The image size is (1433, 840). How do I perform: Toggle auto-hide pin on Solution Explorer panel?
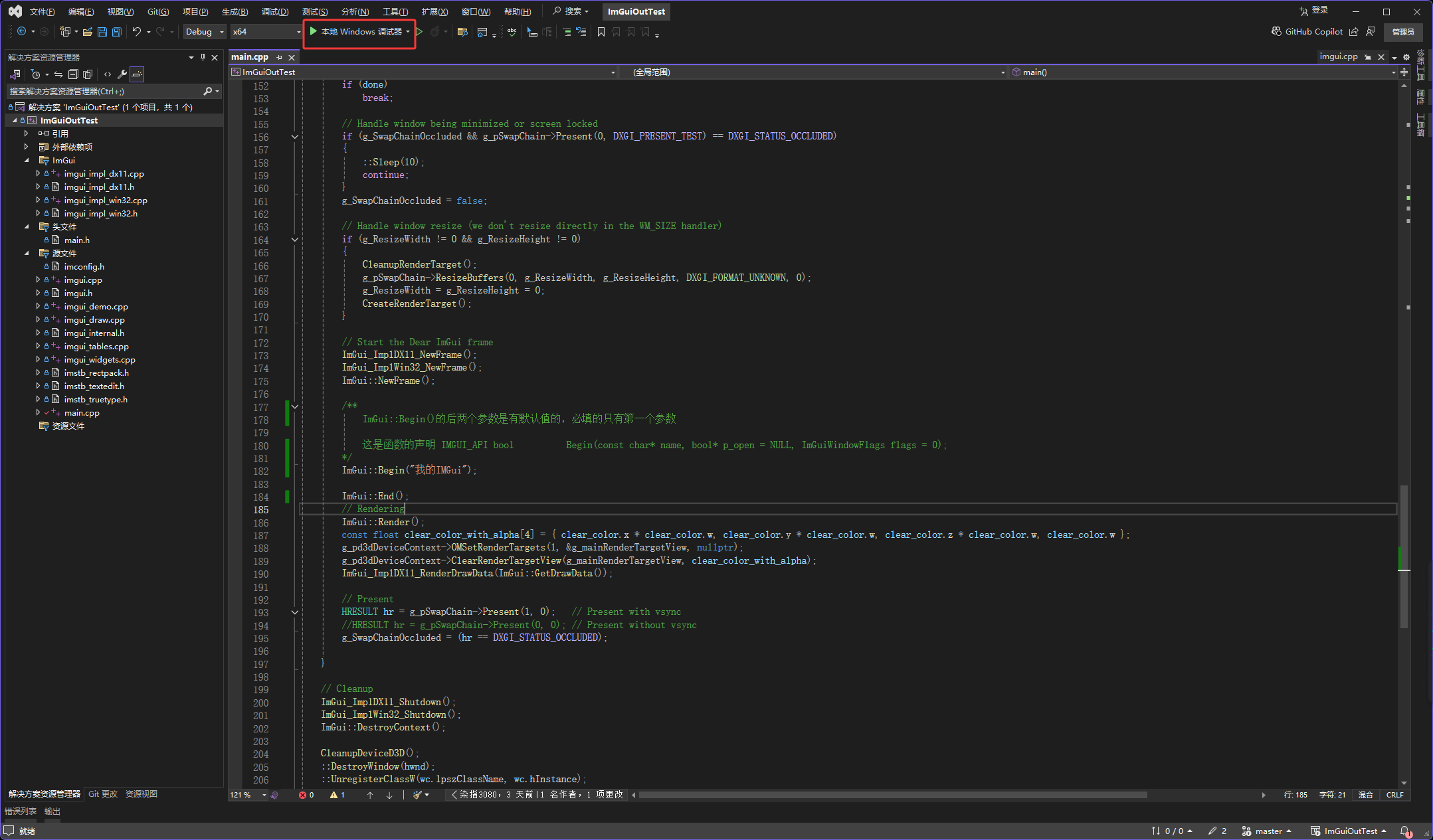point(203,57)
